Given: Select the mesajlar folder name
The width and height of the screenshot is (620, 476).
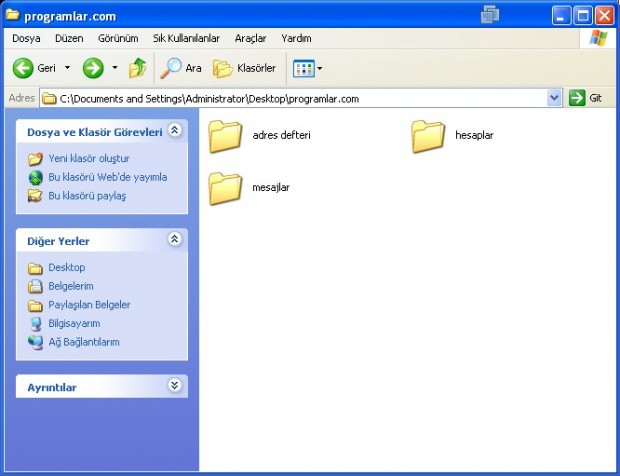Looking at the screenshot, I should point(271,187).
